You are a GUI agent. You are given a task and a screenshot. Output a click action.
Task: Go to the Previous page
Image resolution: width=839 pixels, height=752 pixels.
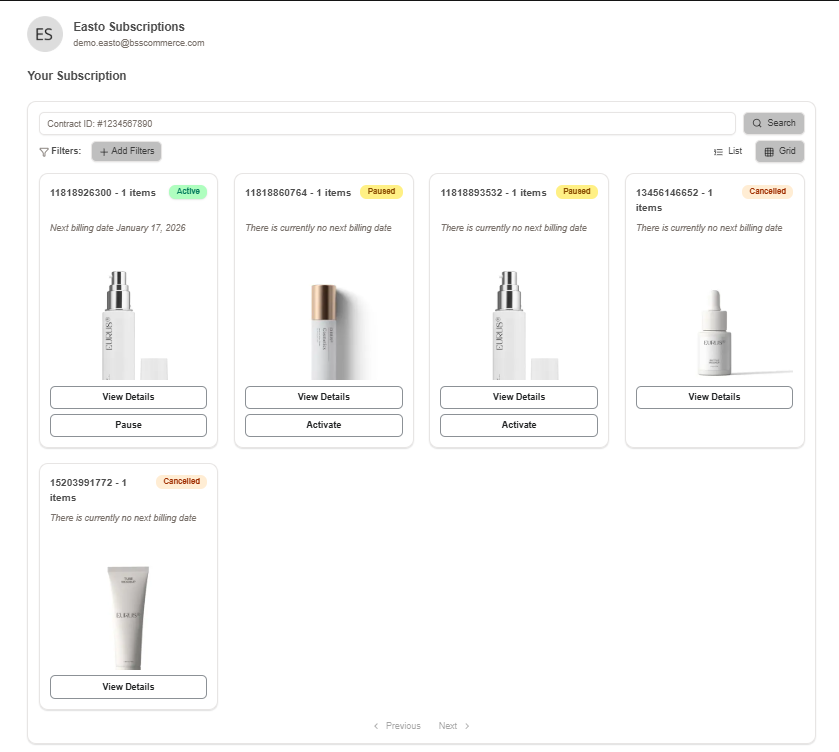(x=397, y=726)
